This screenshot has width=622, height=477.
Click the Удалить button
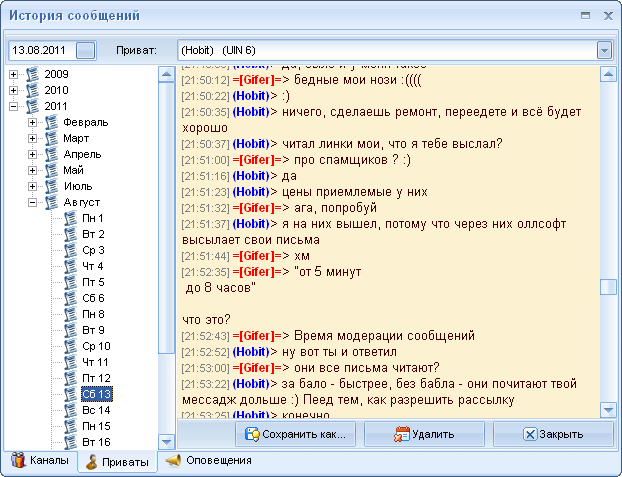[424, 434]
